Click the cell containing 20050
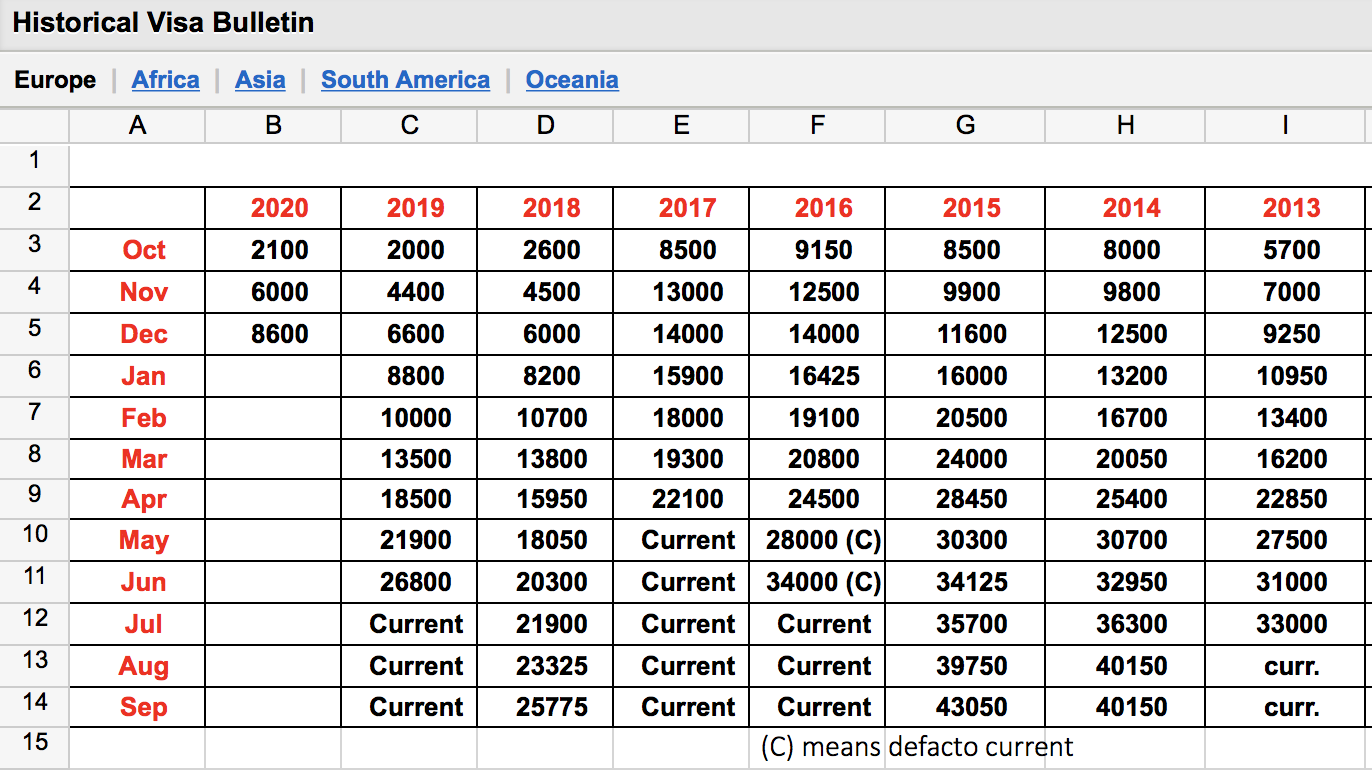The width and height of the screenshot is (1372, 778). (x=1125, y=459)
